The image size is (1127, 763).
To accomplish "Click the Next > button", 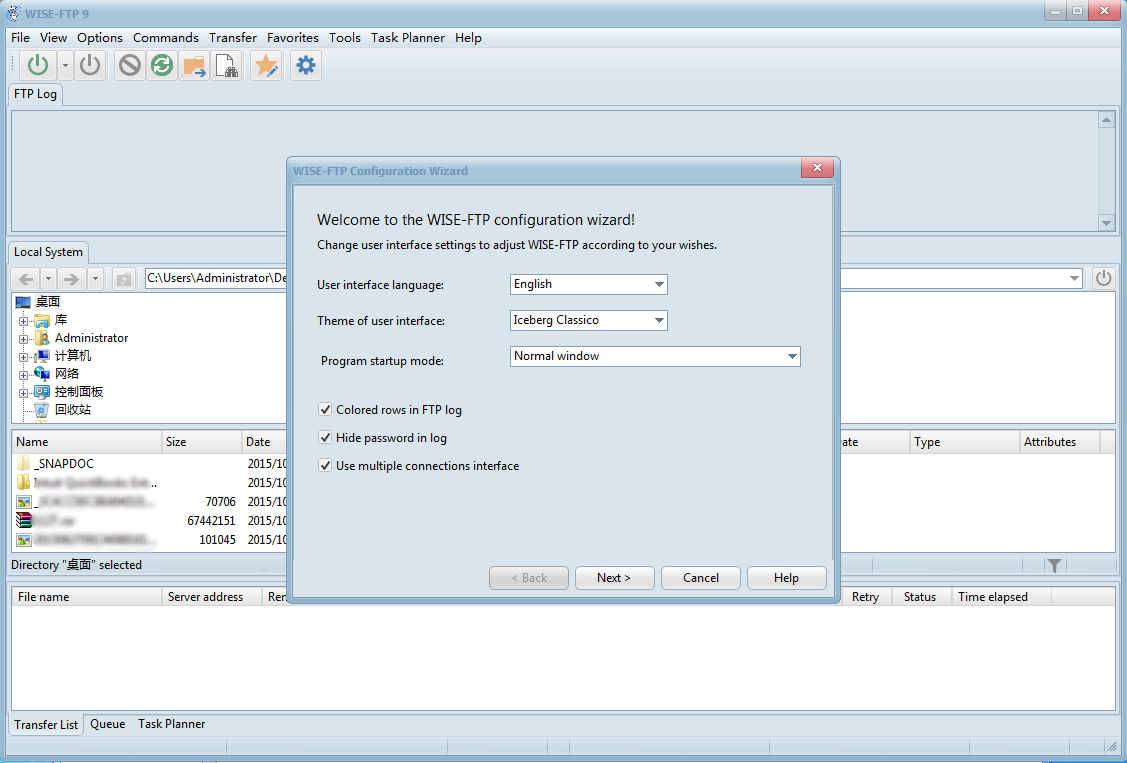I will pyautogui.click(x=615, y=578).
